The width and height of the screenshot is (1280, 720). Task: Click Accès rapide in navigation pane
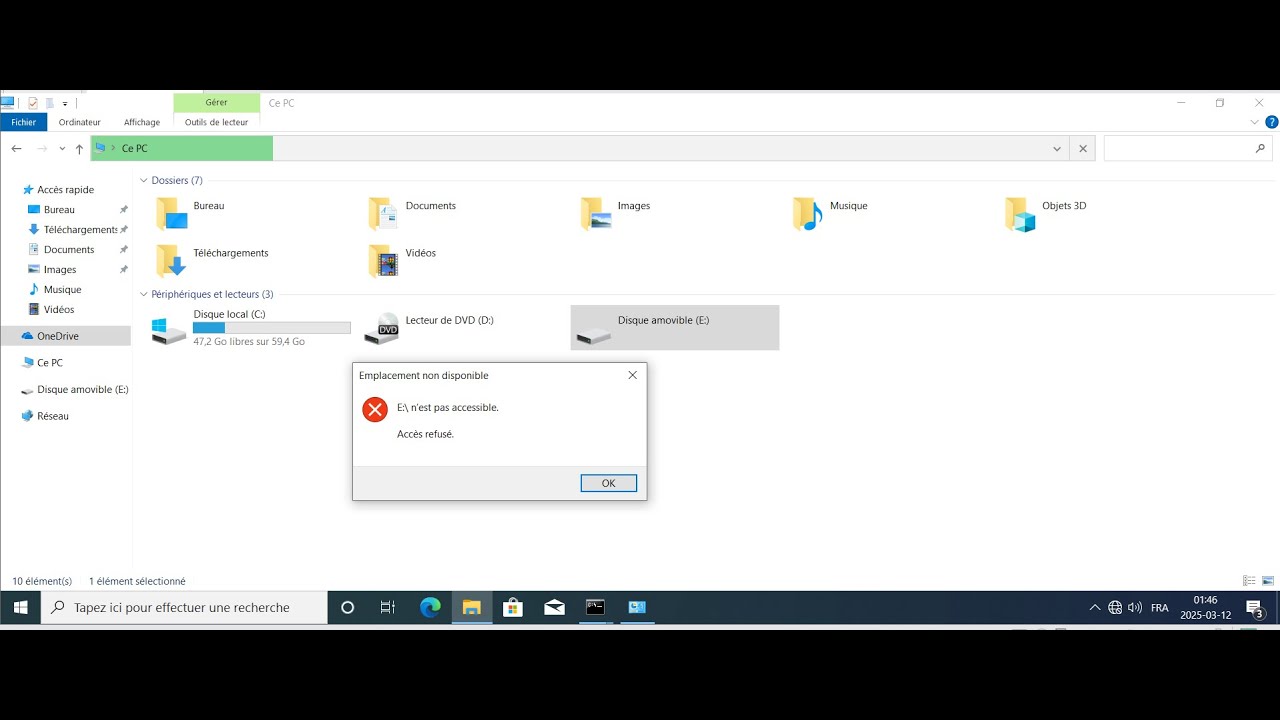(x=65, y=189)
